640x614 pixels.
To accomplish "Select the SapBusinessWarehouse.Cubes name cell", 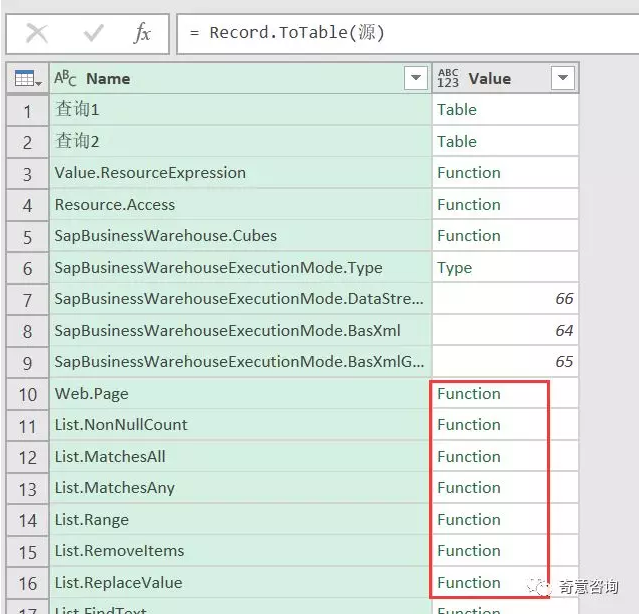I will (240, 236).
